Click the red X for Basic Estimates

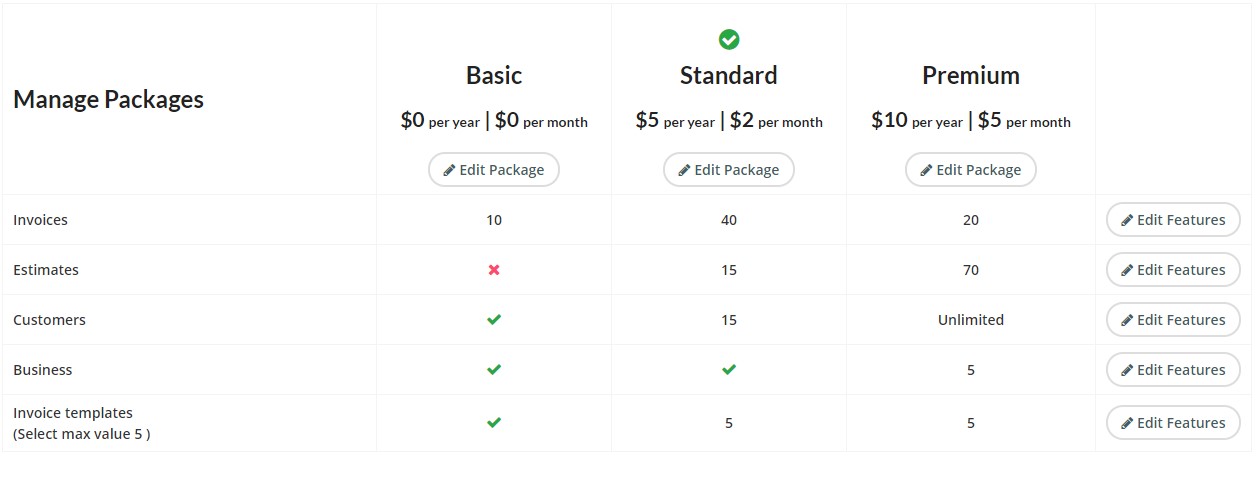[494, 270]
